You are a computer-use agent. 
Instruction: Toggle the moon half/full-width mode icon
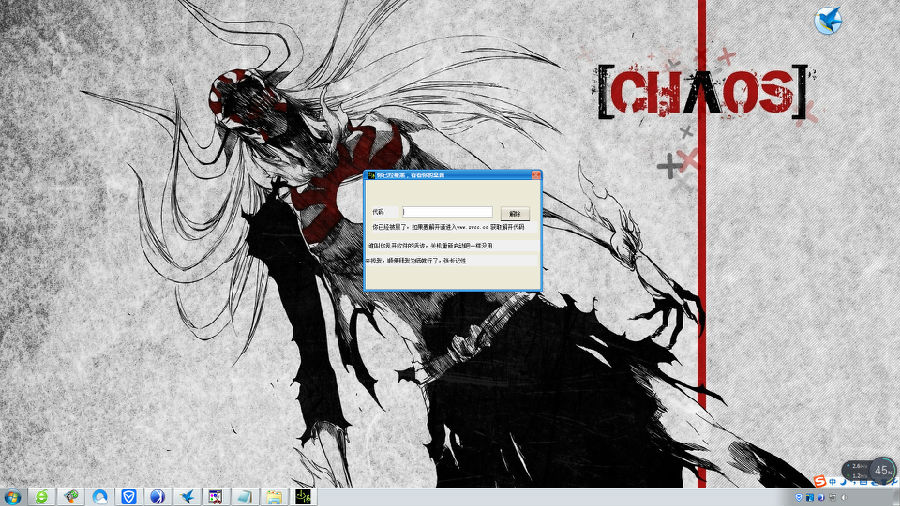[843, 482]
